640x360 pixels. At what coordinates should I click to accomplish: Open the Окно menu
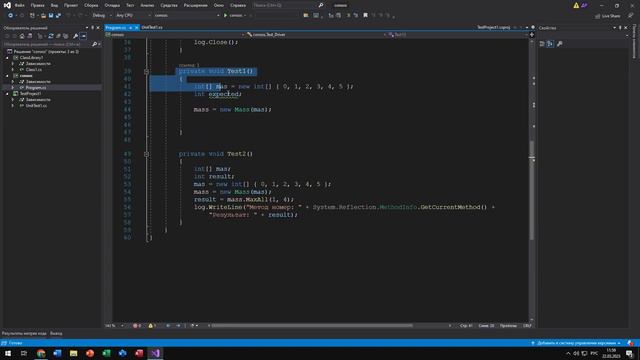(x=219, y=5)
